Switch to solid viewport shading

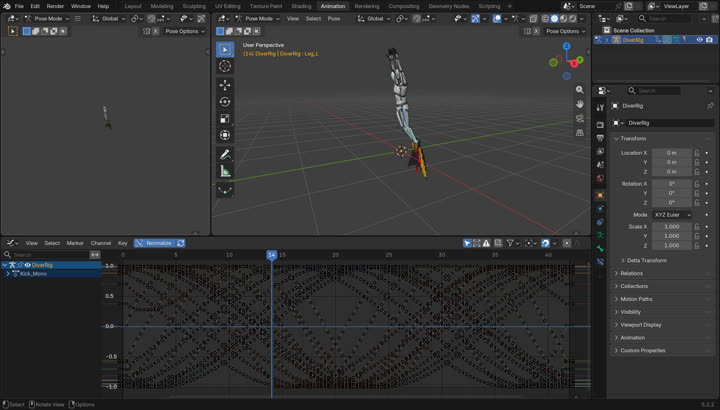click(x=554, y=19)
